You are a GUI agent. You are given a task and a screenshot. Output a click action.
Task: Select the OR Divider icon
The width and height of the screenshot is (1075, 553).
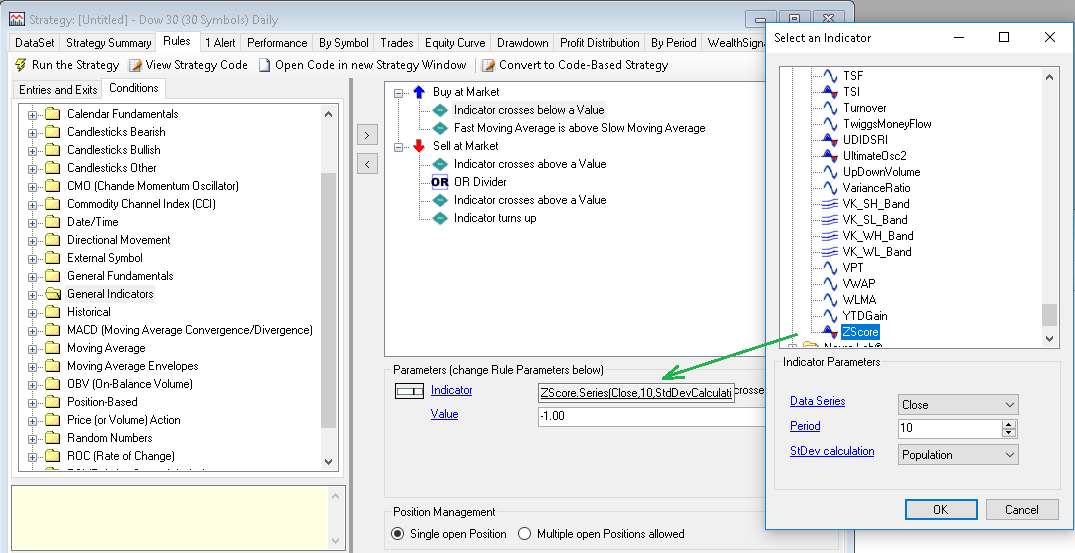pos(440,182)
